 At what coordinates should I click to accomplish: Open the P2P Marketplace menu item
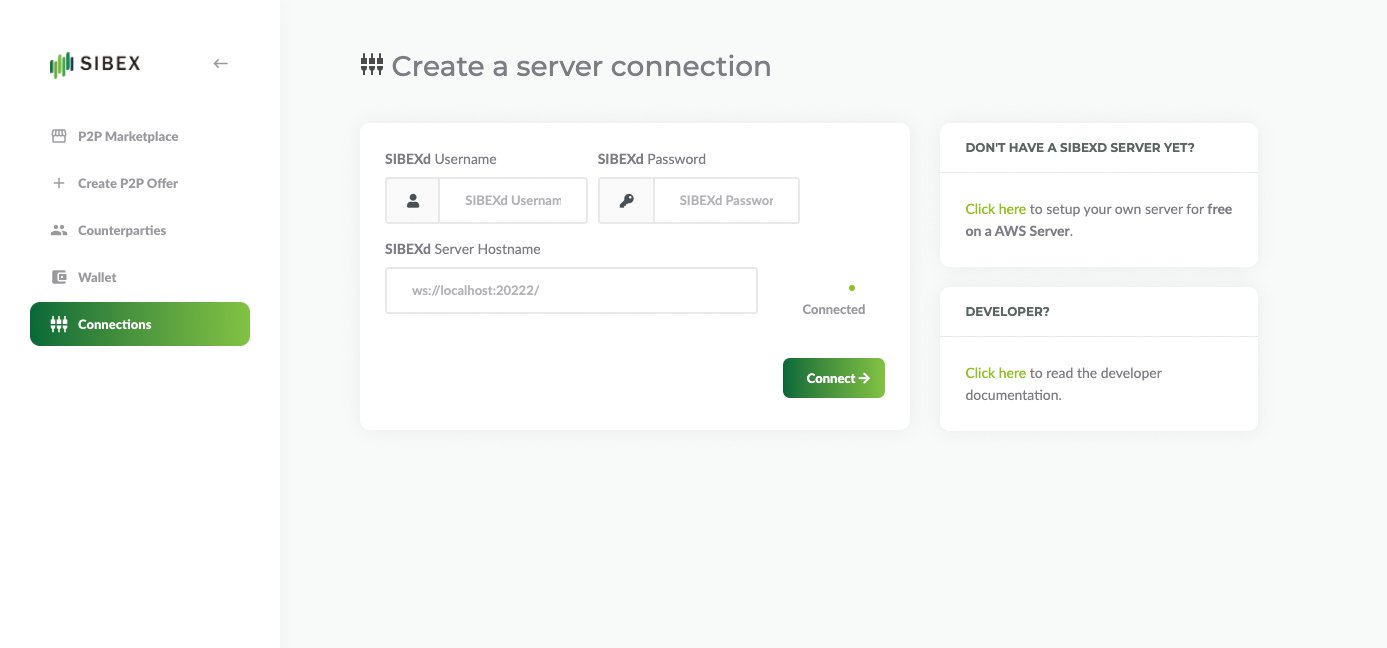pos(128,136)
